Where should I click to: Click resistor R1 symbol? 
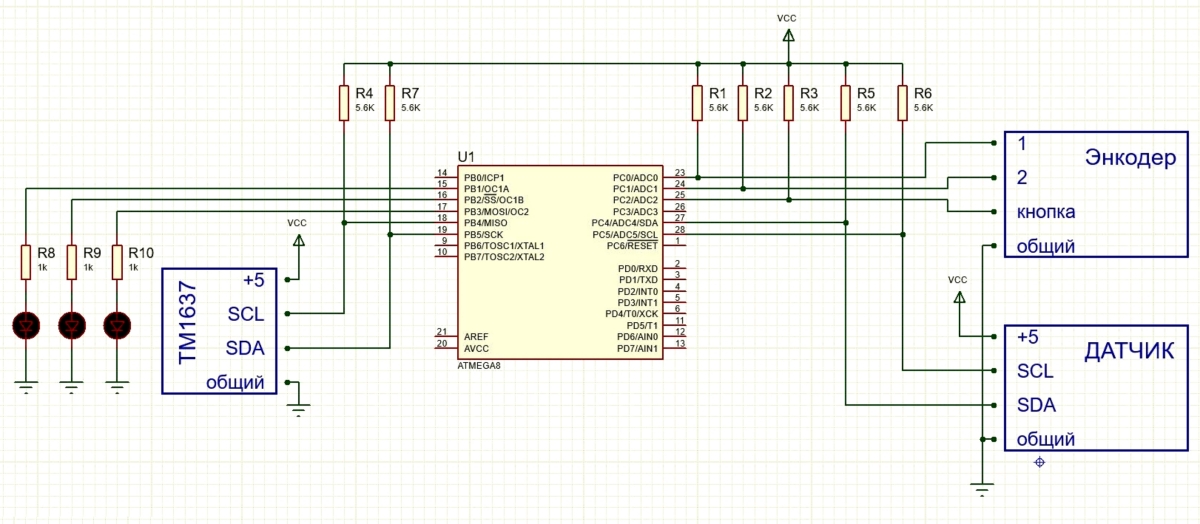pyautogui.click(x=697, y=103)
